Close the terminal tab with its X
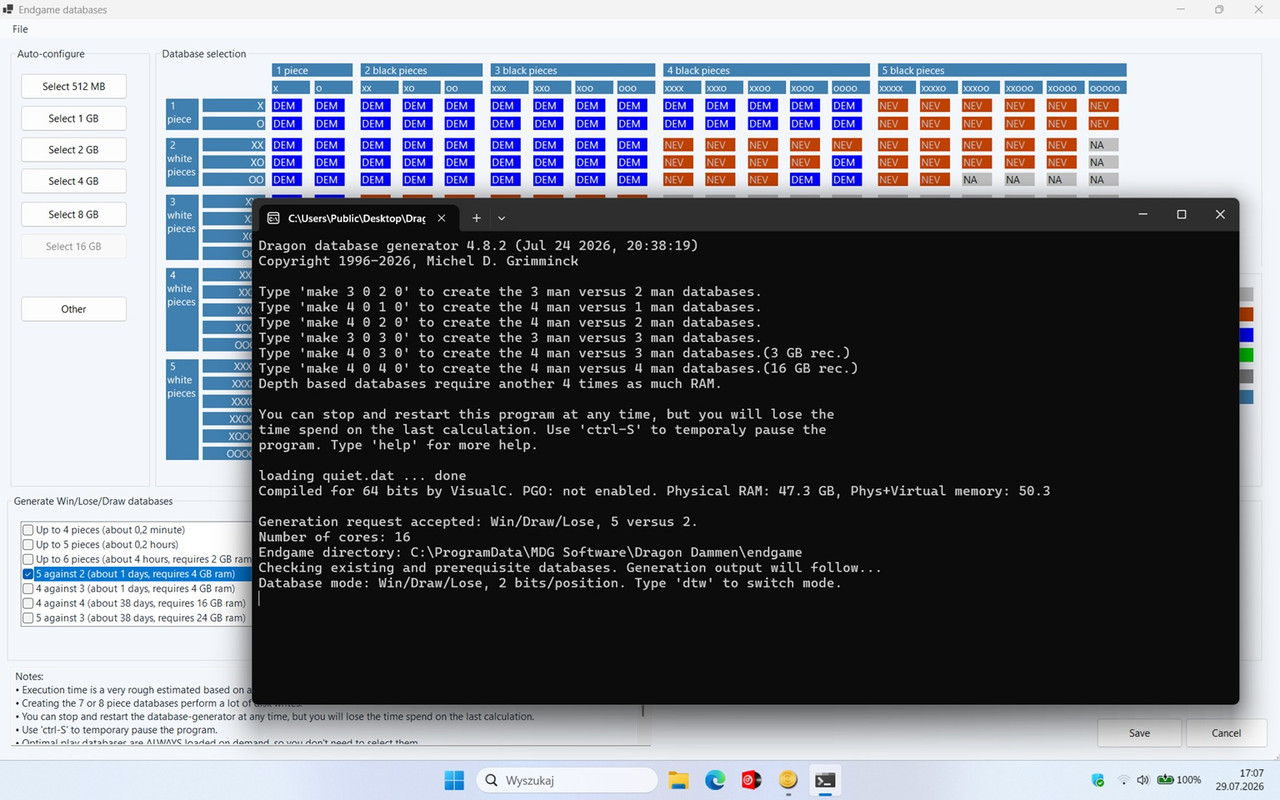Image resolution: width=1280 pixels, height=800 pixels. [x=440, y=217]
